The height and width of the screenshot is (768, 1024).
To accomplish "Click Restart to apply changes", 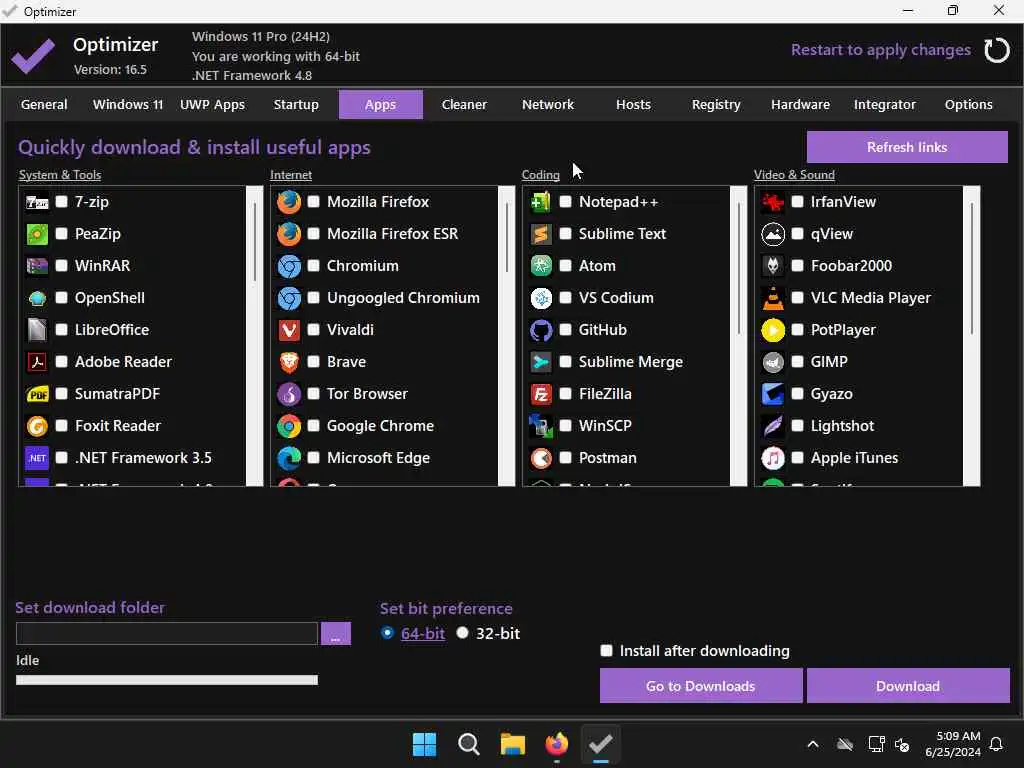I will tap(880, 50).
